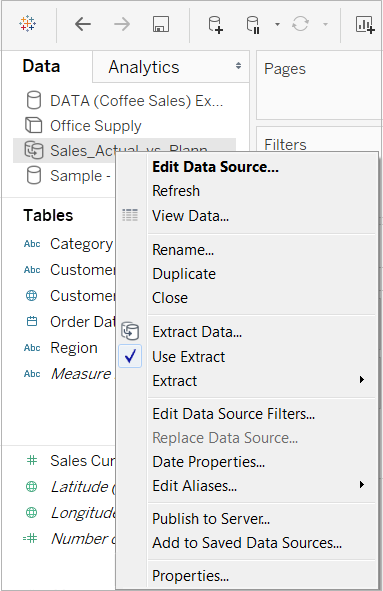Click the New Worksheet chart icon

pos(365,24)
